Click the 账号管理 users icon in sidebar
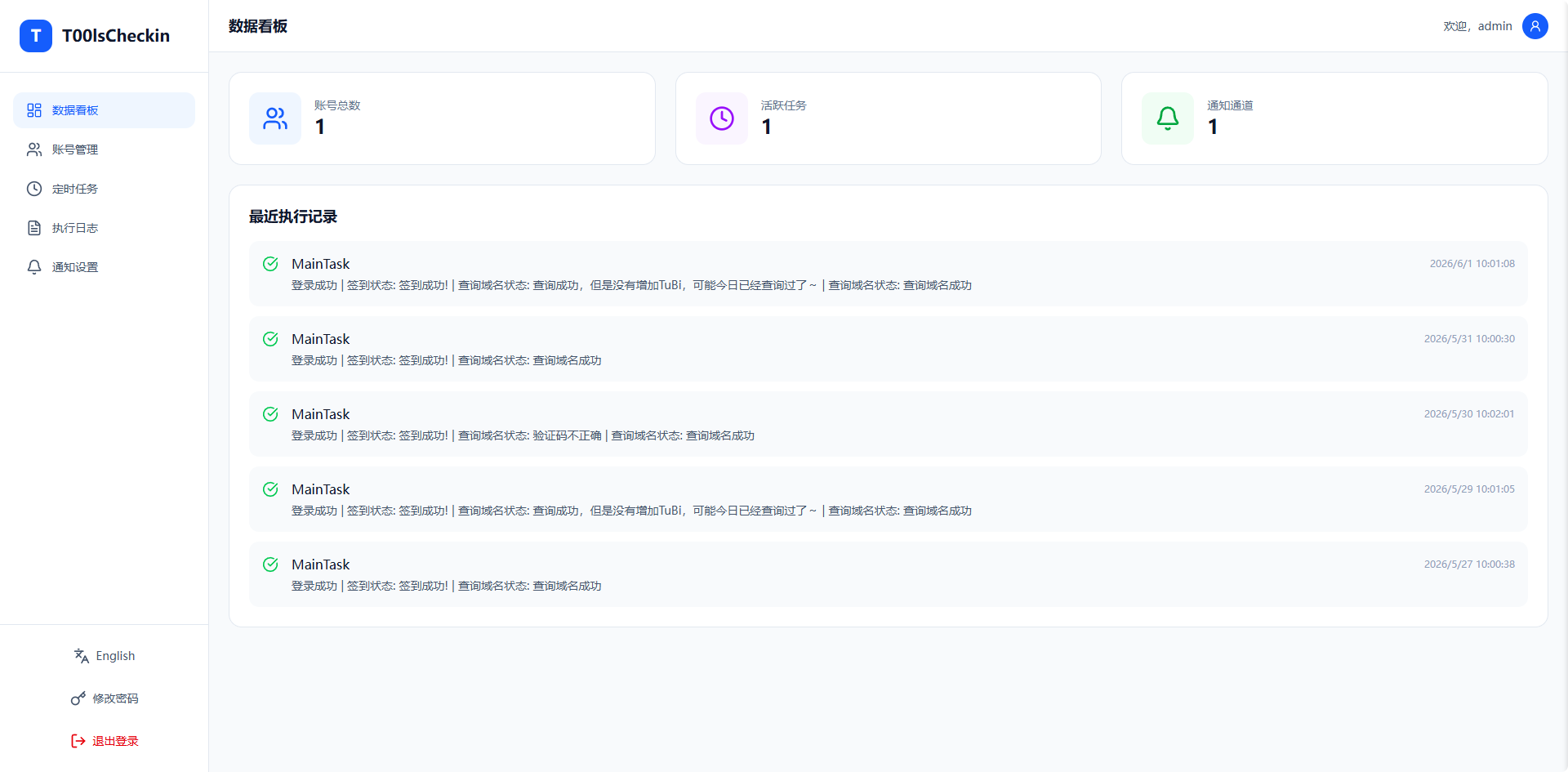 (x=34, y=149)
